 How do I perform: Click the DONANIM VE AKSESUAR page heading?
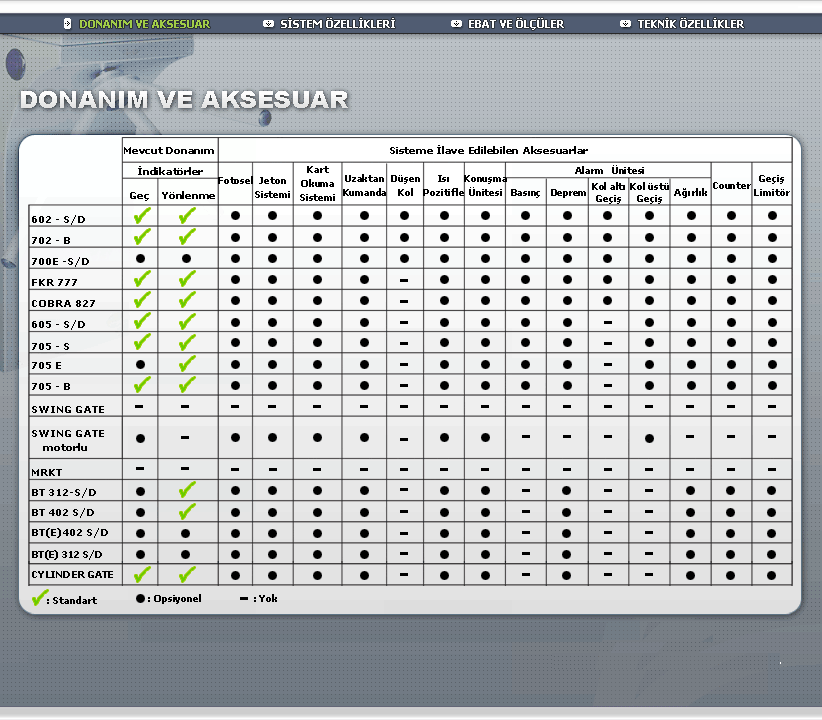[x=184, y=100]
